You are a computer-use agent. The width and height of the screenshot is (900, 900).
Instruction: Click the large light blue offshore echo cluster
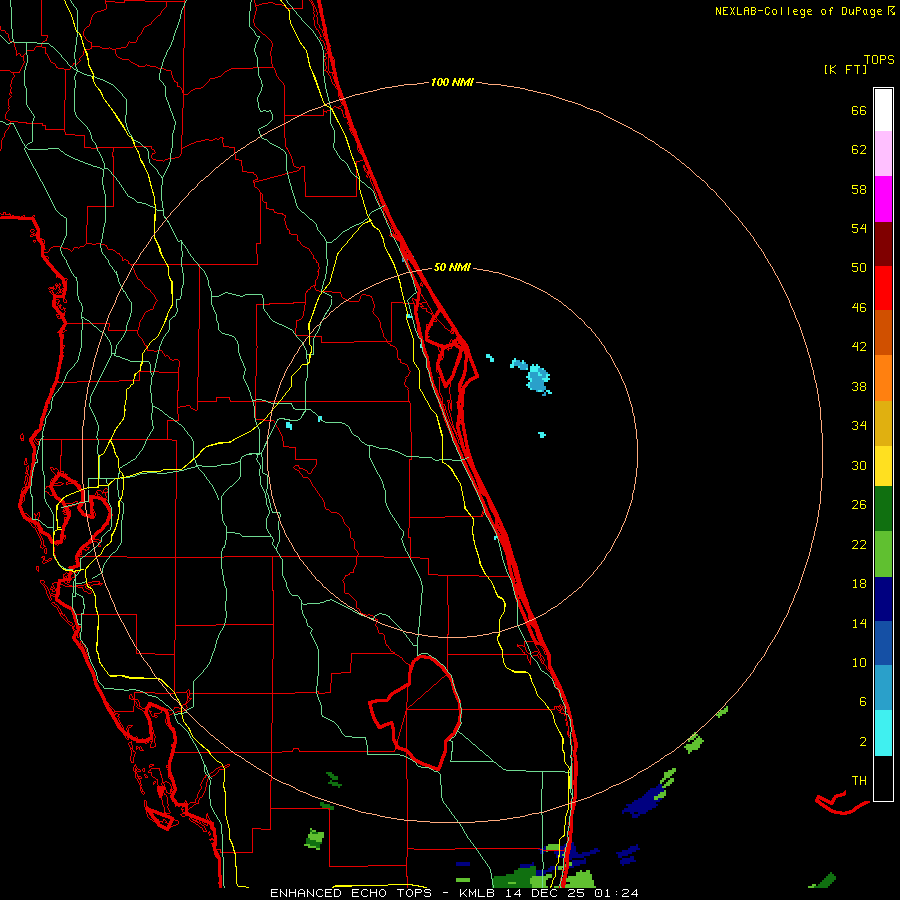[x=538, y=379]
